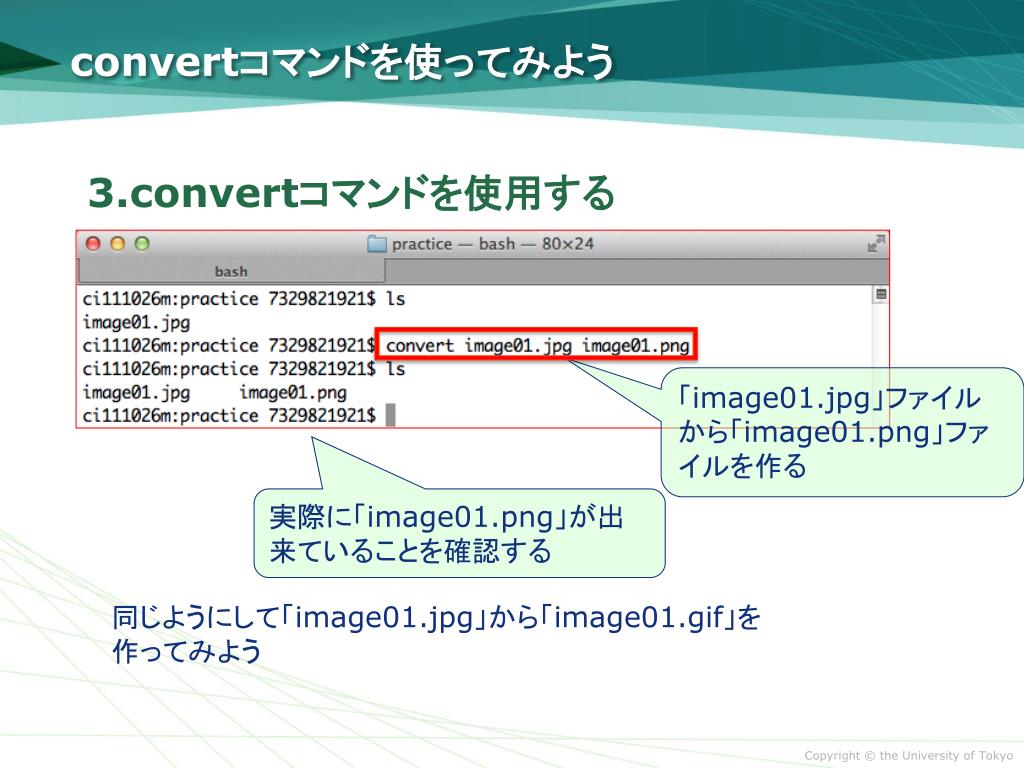
Task: Click the 'convert image01.jpg image01.png' command text
Action: pyautogui.click(x=537, y=345)
